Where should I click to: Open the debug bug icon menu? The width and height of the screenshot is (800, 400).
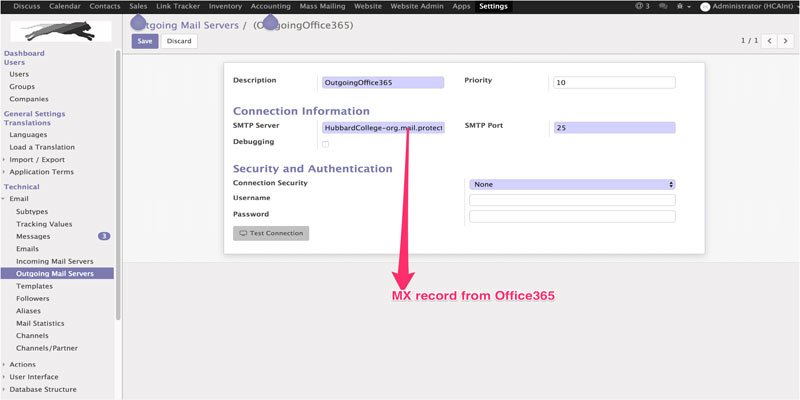683,7
